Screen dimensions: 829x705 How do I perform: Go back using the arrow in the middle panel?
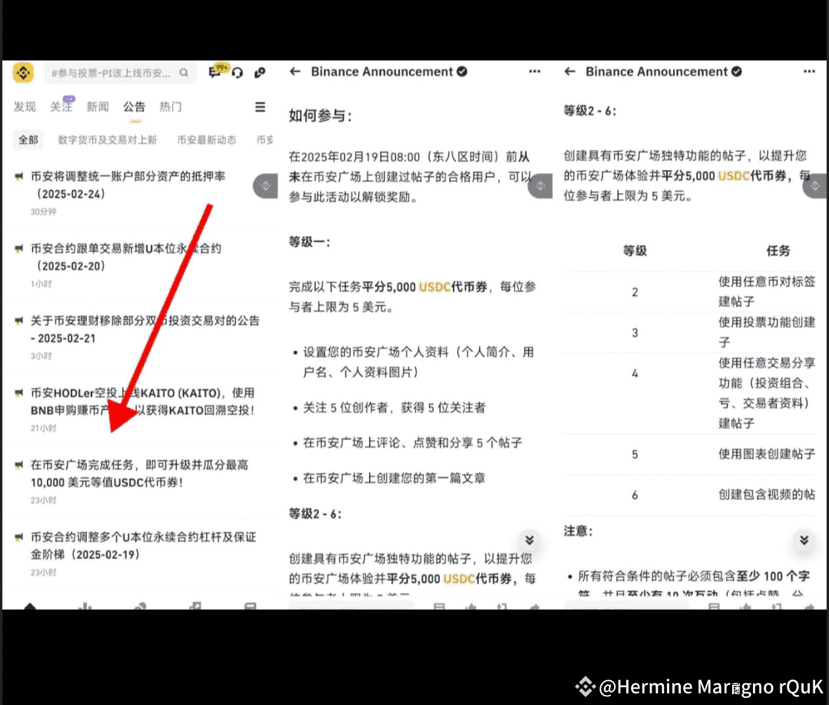click(x=295, y=72)
